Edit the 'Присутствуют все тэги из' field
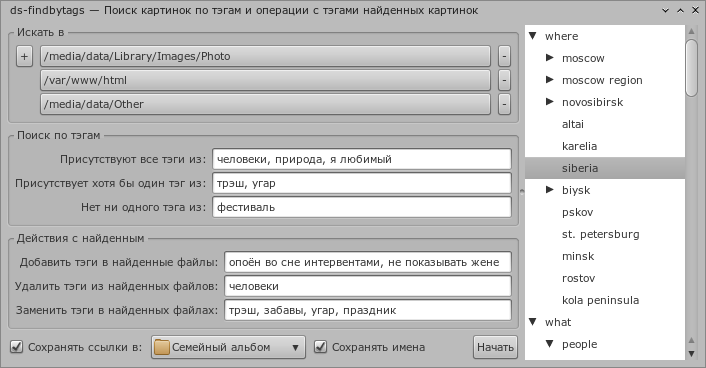The height and width of the screenshot is (368, 706). [x=362, y=159]
